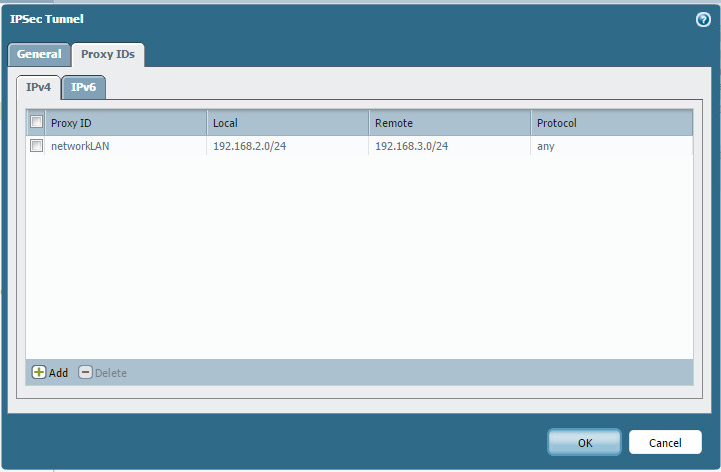This screenshot has width=721, height=472.
Task: Click the protocol value "any"
Action: click(x=546, y=146)
